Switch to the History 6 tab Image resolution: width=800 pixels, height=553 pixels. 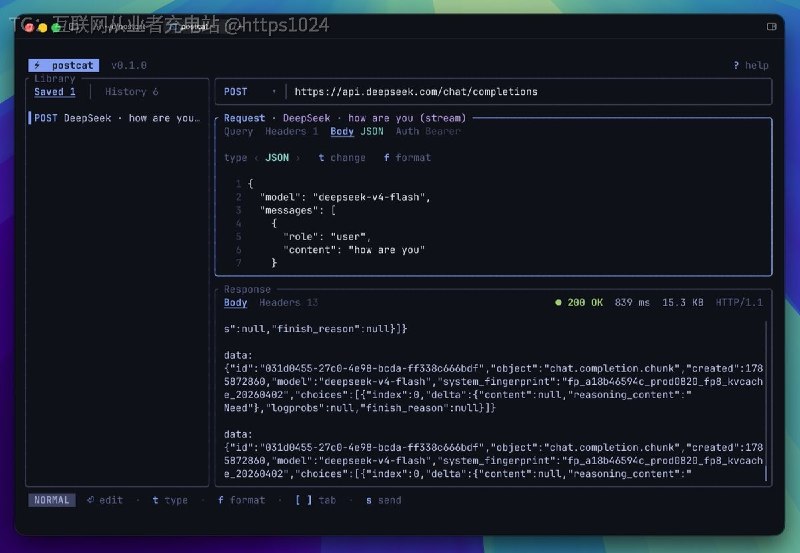pos(132,92)
